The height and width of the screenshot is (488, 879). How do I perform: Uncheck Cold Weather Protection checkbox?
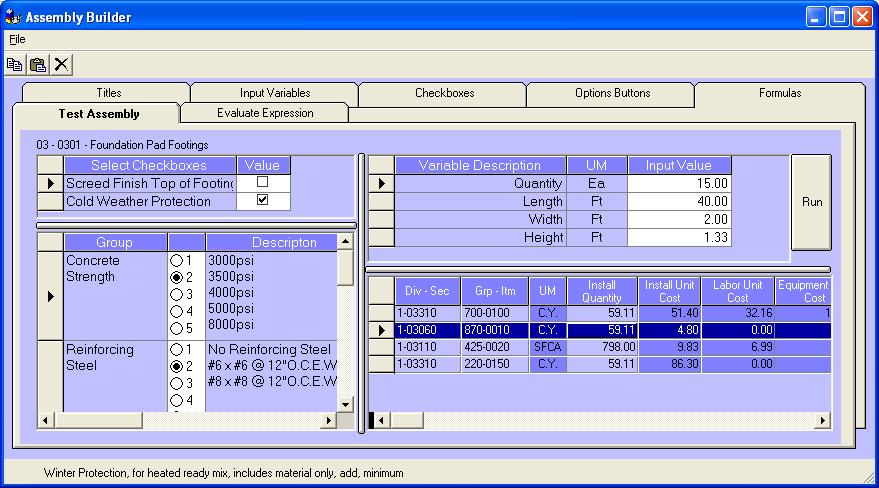(x=263, y=201)
